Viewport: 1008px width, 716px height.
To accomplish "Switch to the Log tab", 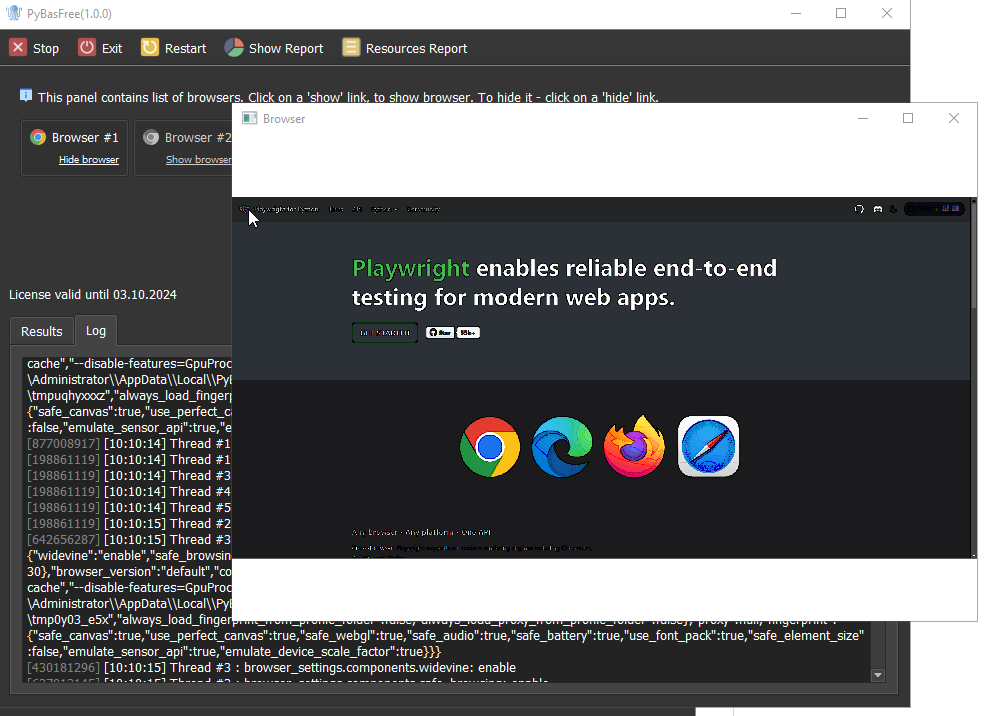I will [96, 330].
